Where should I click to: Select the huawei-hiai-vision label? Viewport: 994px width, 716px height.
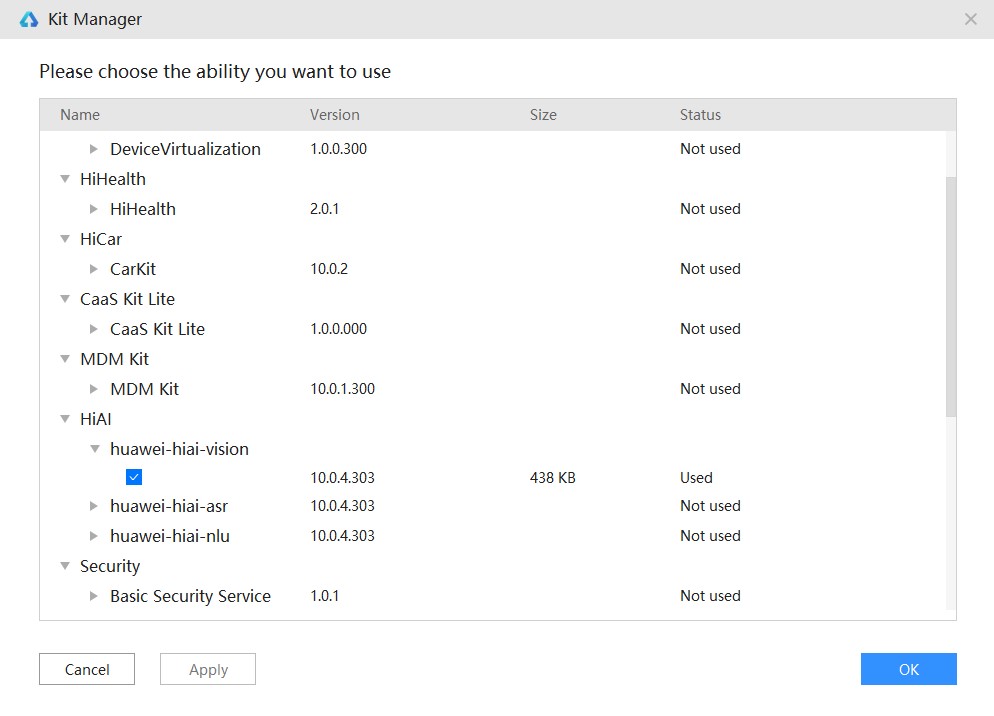point(179,449)
